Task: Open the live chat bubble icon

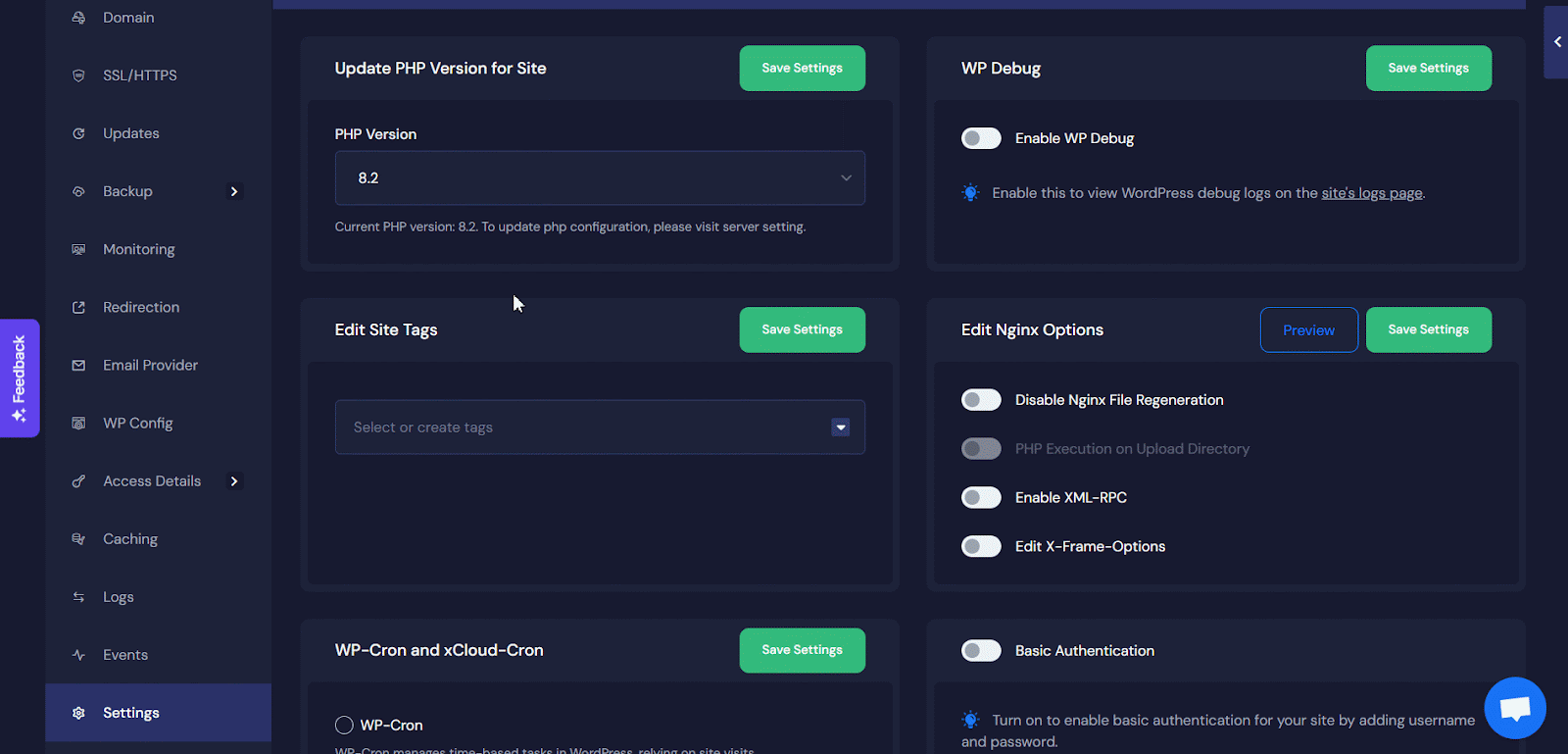Action: click(x=1514, y=707)
